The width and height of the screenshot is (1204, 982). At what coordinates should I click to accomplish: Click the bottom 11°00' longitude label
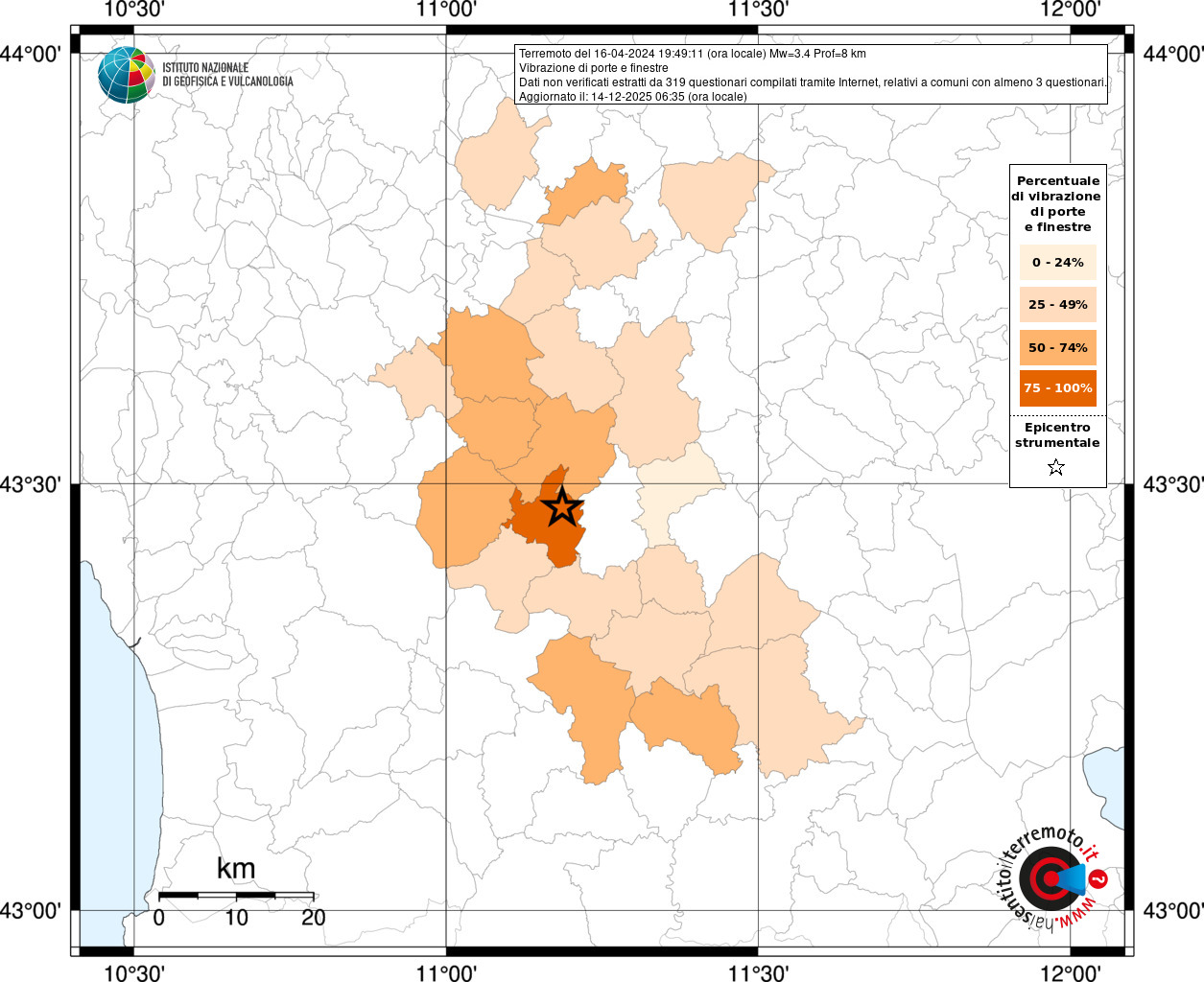pos(446,971)
